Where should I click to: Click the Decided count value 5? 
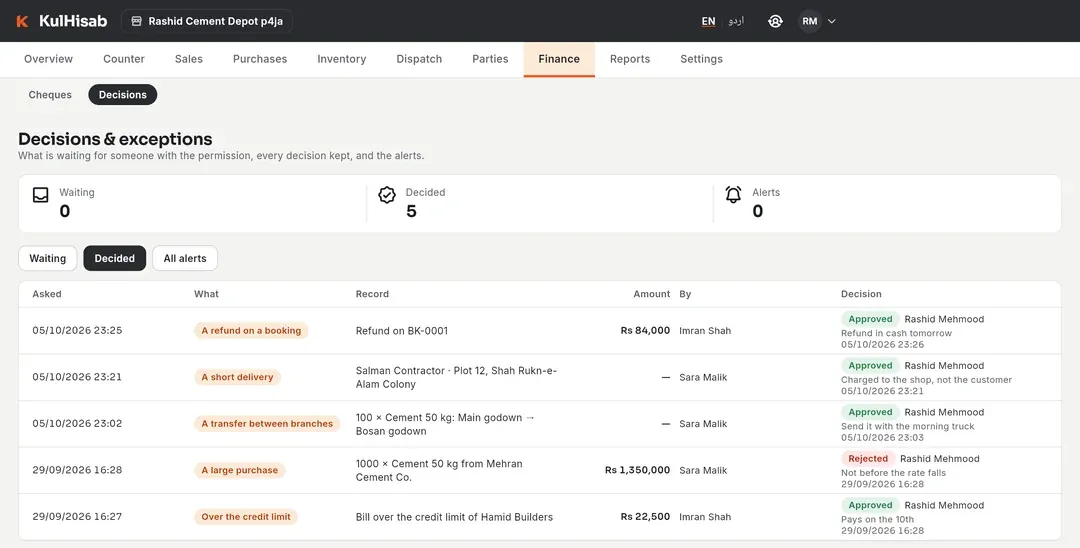[411, 211]
